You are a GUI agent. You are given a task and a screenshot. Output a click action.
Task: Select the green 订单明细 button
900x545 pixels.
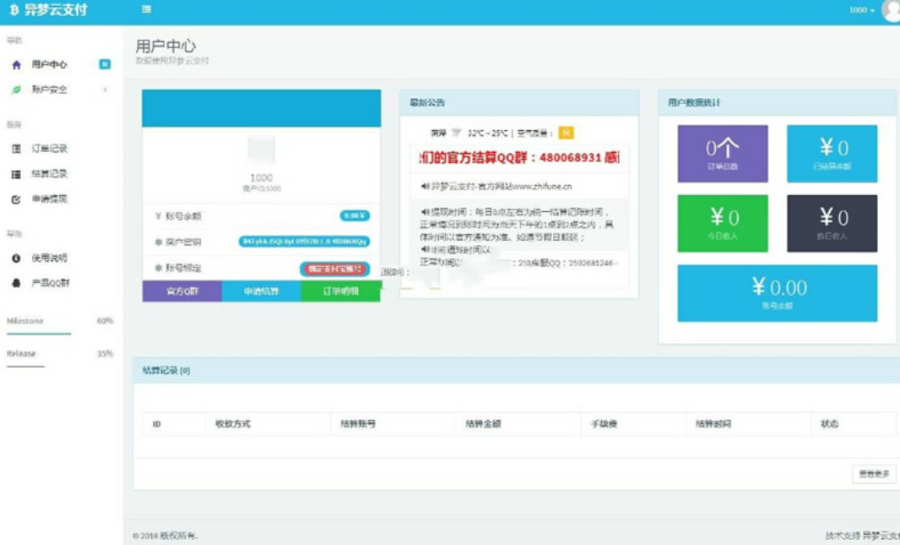tap(340, 291)
